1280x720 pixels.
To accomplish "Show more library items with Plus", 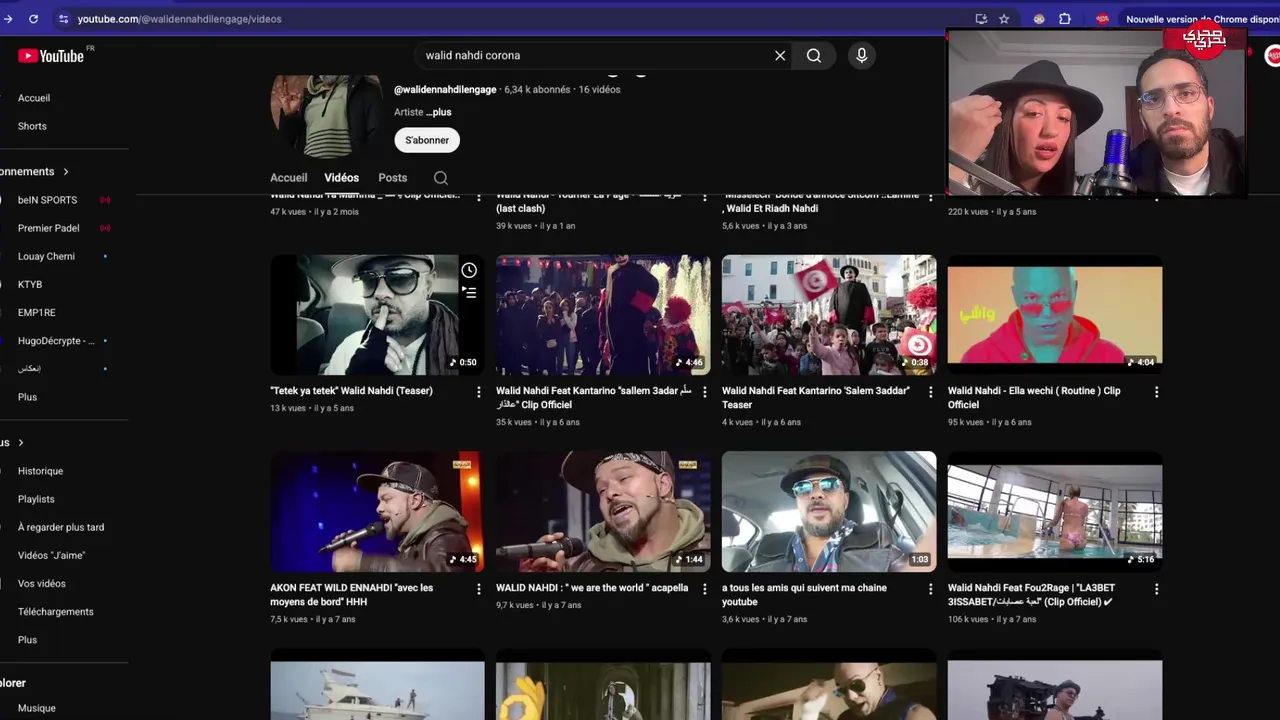I will tap(27, 640).
